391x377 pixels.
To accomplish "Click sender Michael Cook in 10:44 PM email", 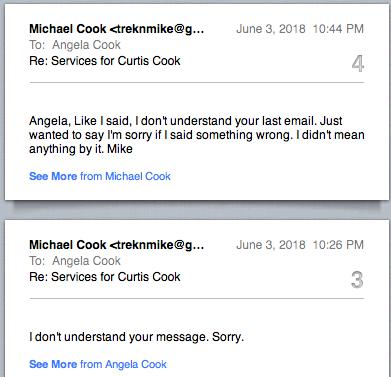I will point(67,29).
